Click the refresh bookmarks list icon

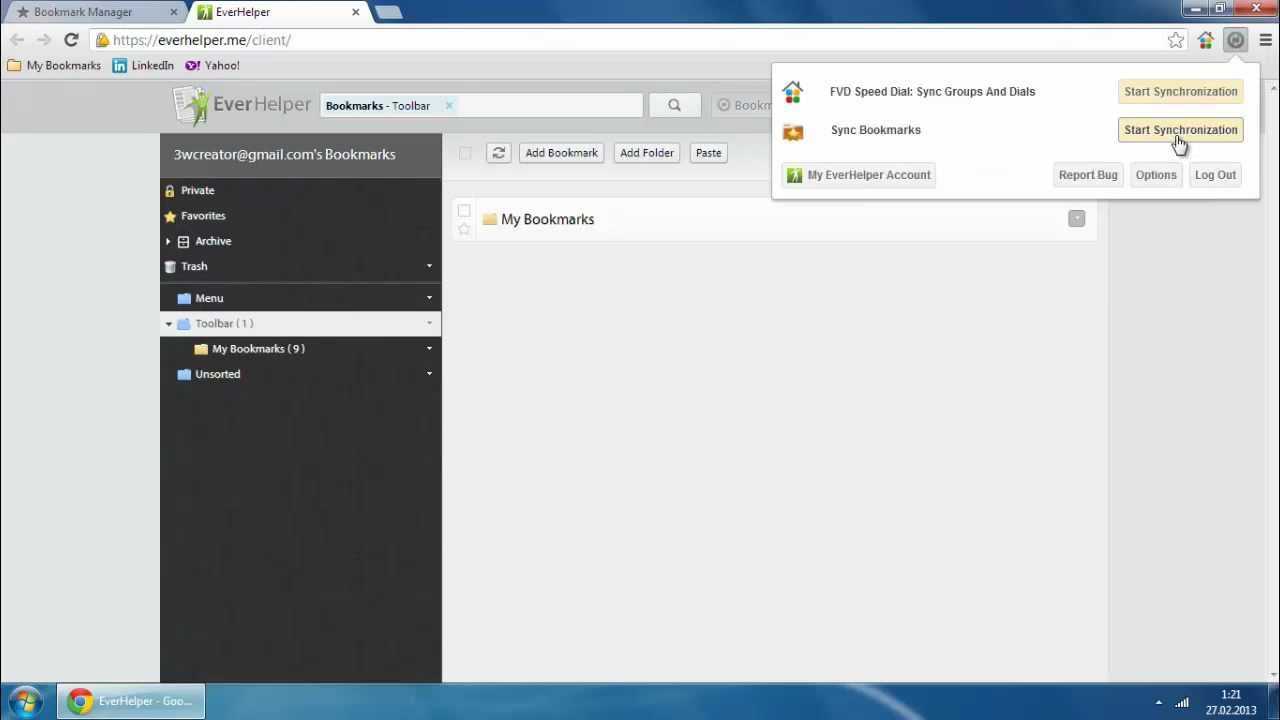[498, 153]
